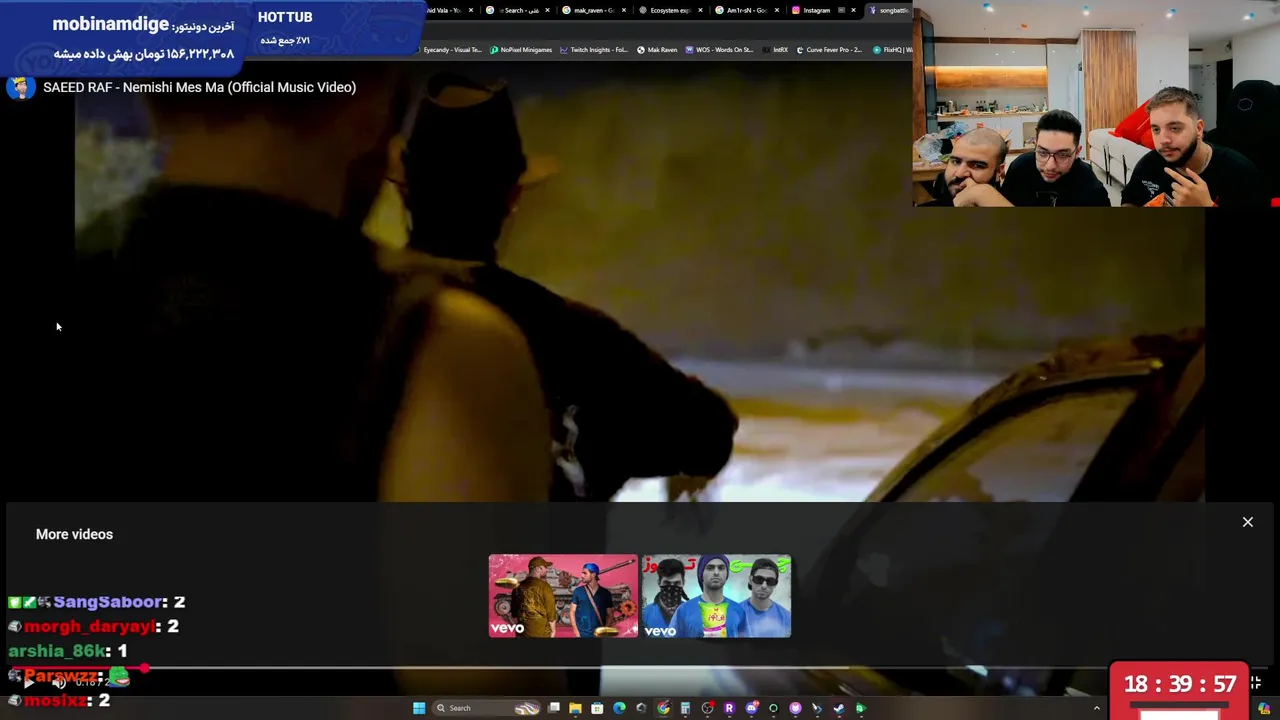Image resolution: width=1280 pixels, height=720 pixels.
Task: Close the Instagram tab
Action: coord(853,10)
